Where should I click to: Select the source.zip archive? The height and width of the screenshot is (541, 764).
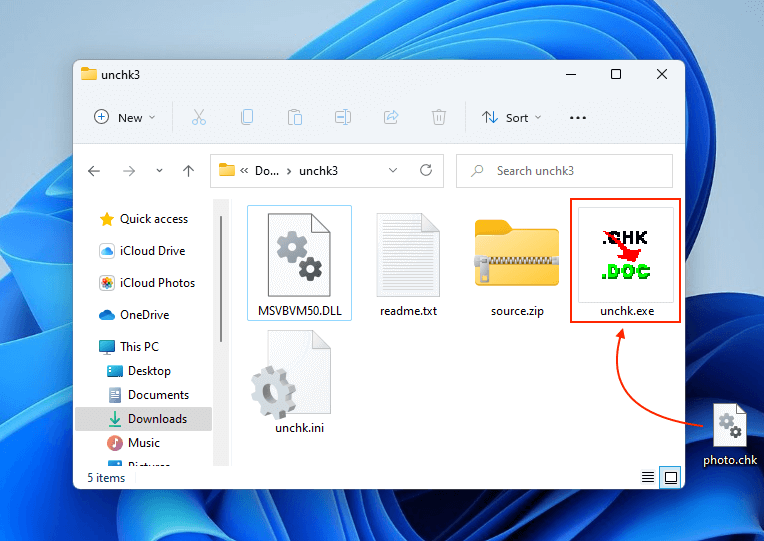point(517,262)
